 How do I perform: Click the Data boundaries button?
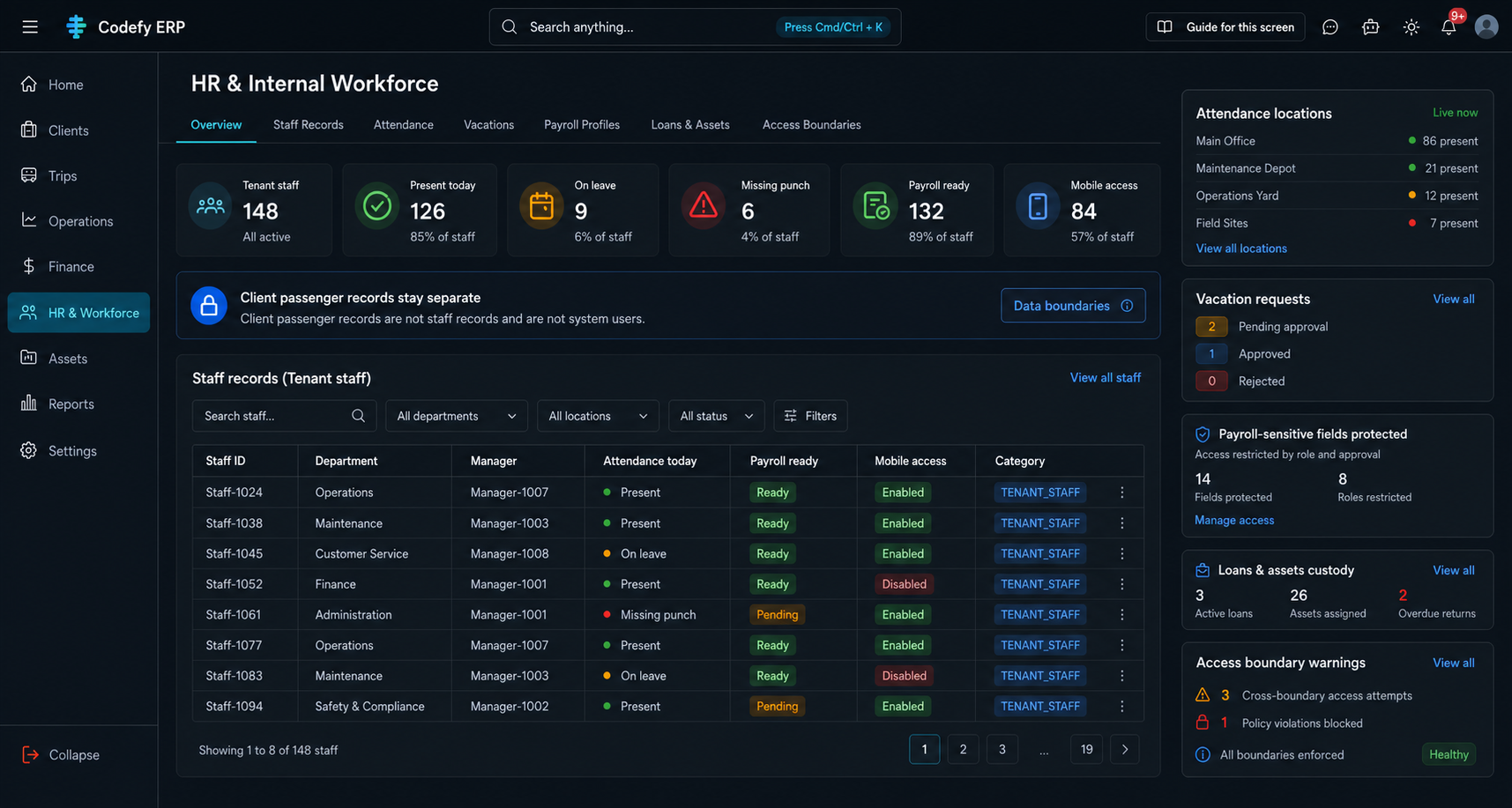(1073, 306)
